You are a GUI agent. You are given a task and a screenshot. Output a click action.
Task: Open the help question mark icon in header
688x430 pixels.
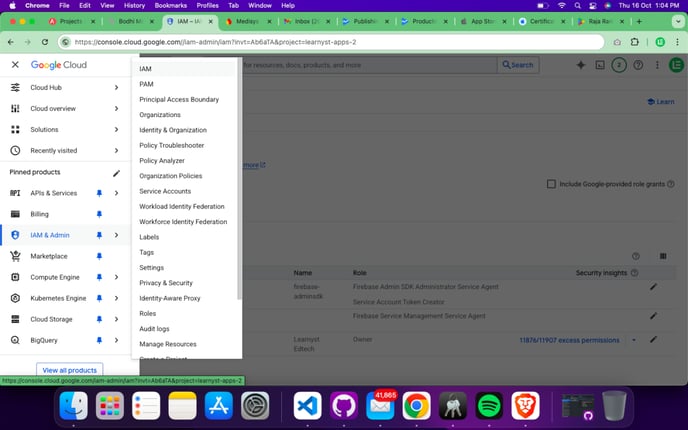pyautogui.click(x=636, y=256)
